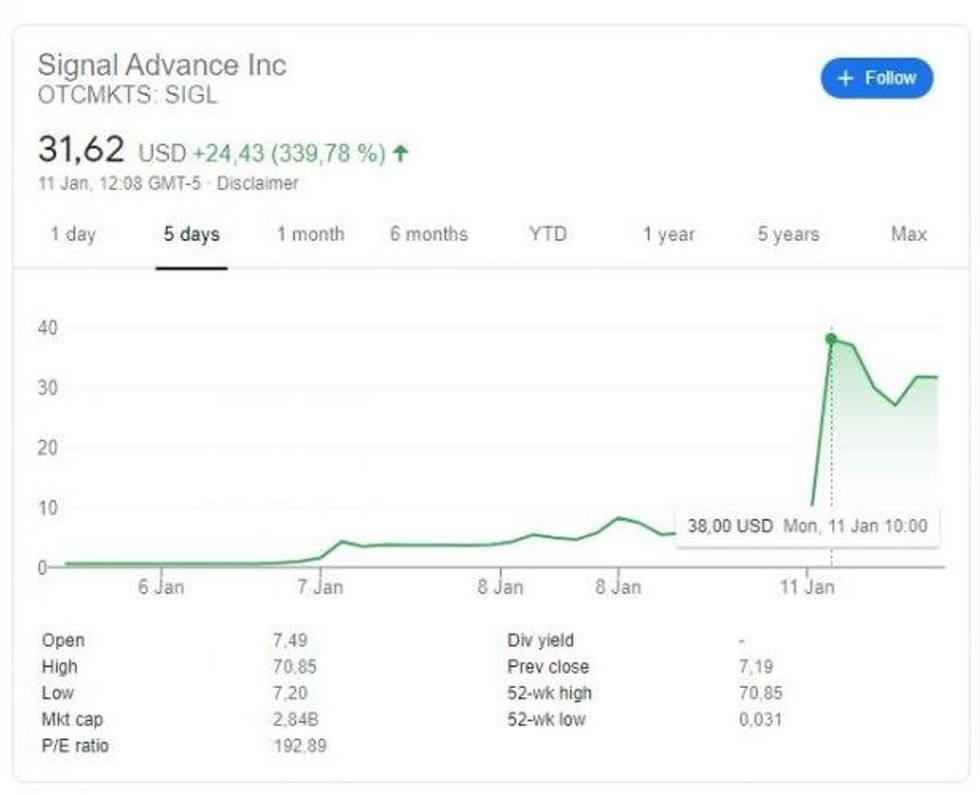Click the Follow button
The height and width of the screenshot is (795, 980).
878,77
